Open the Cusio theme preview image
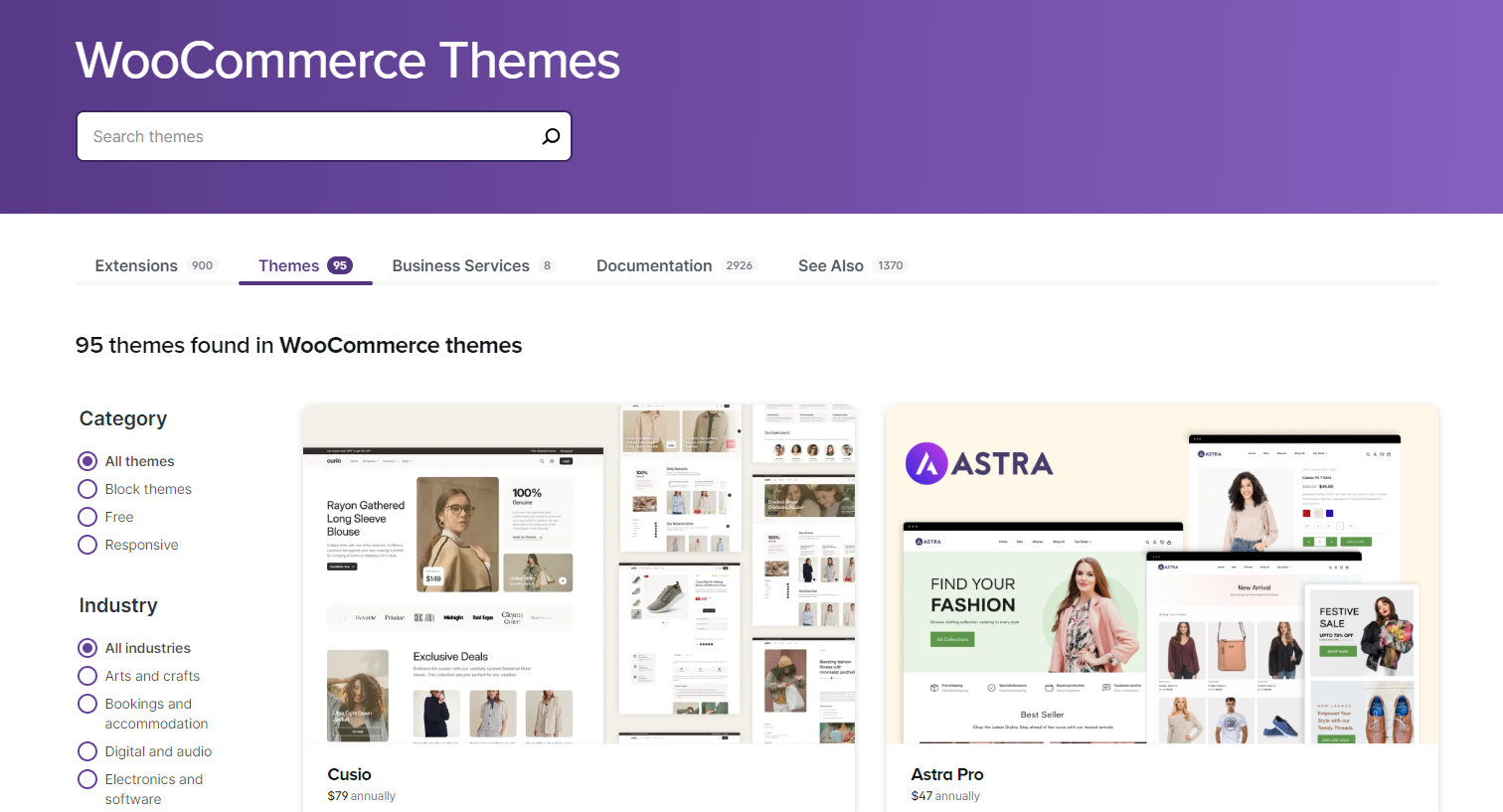The image size is (1503, 812). click(x=579, y=573)
